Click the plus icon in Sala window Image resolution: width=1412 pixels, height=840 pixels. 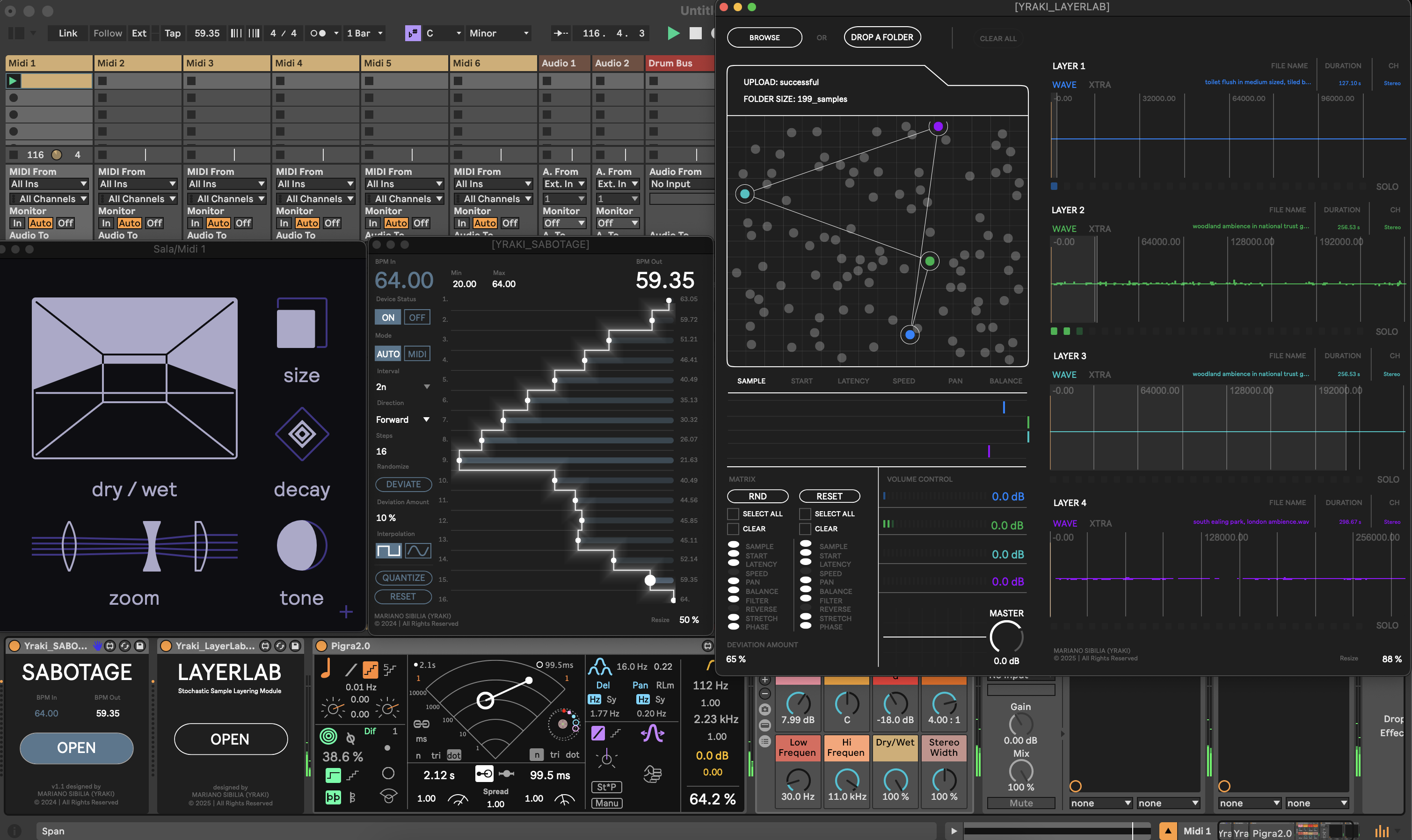click(346, 611)
